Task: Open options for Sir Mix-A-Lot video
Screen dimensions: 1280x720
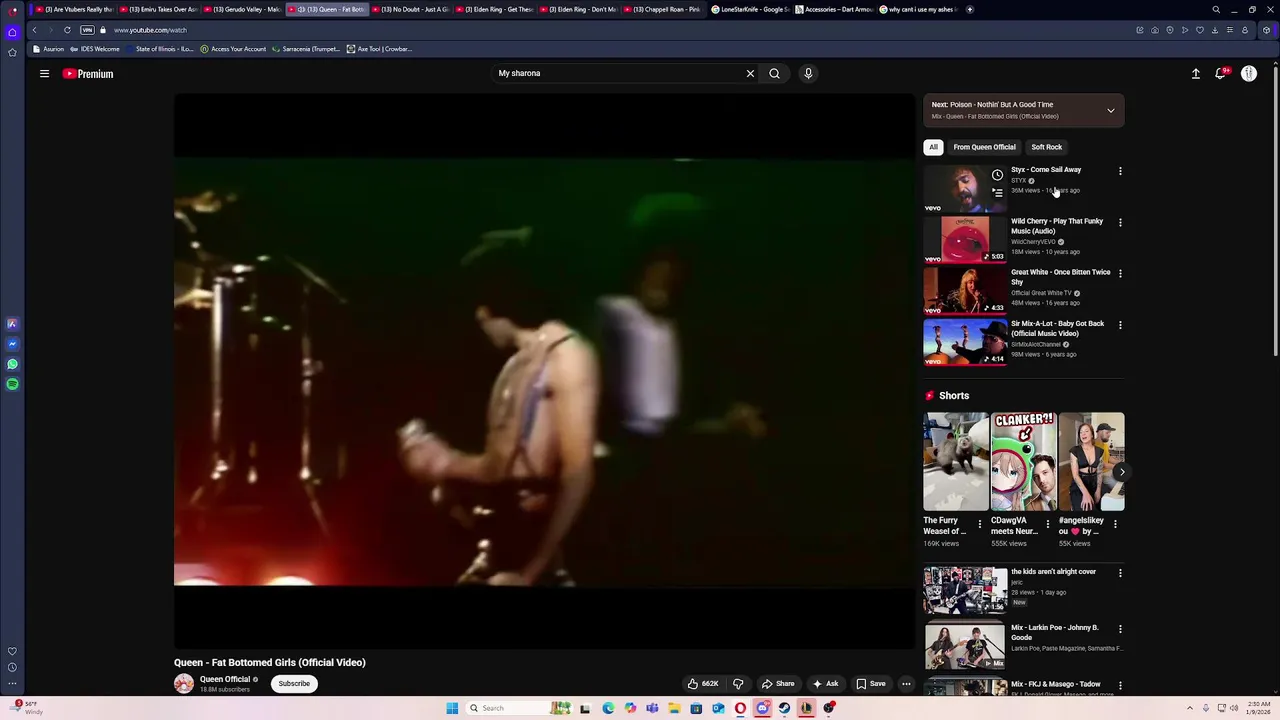Action: point(1120,325)
